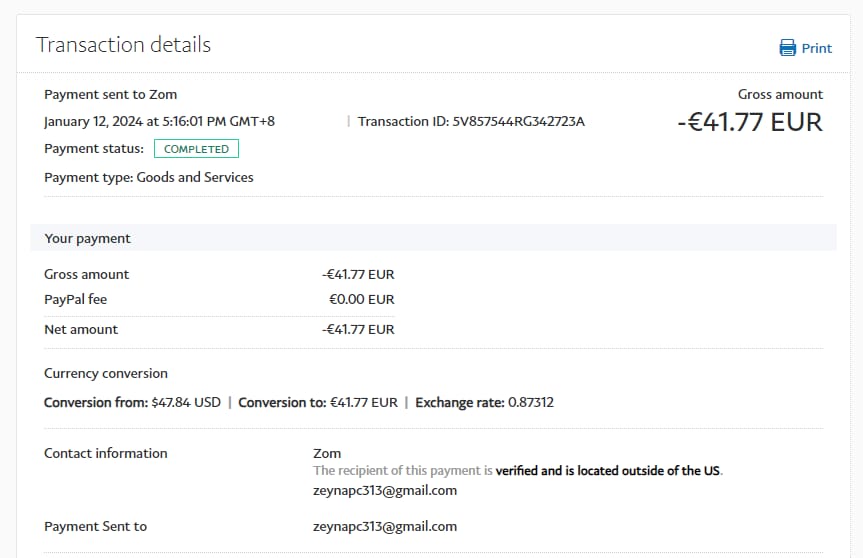
Task: Click the 'Currency conversion' heading
Action: (x=106, y=373)
